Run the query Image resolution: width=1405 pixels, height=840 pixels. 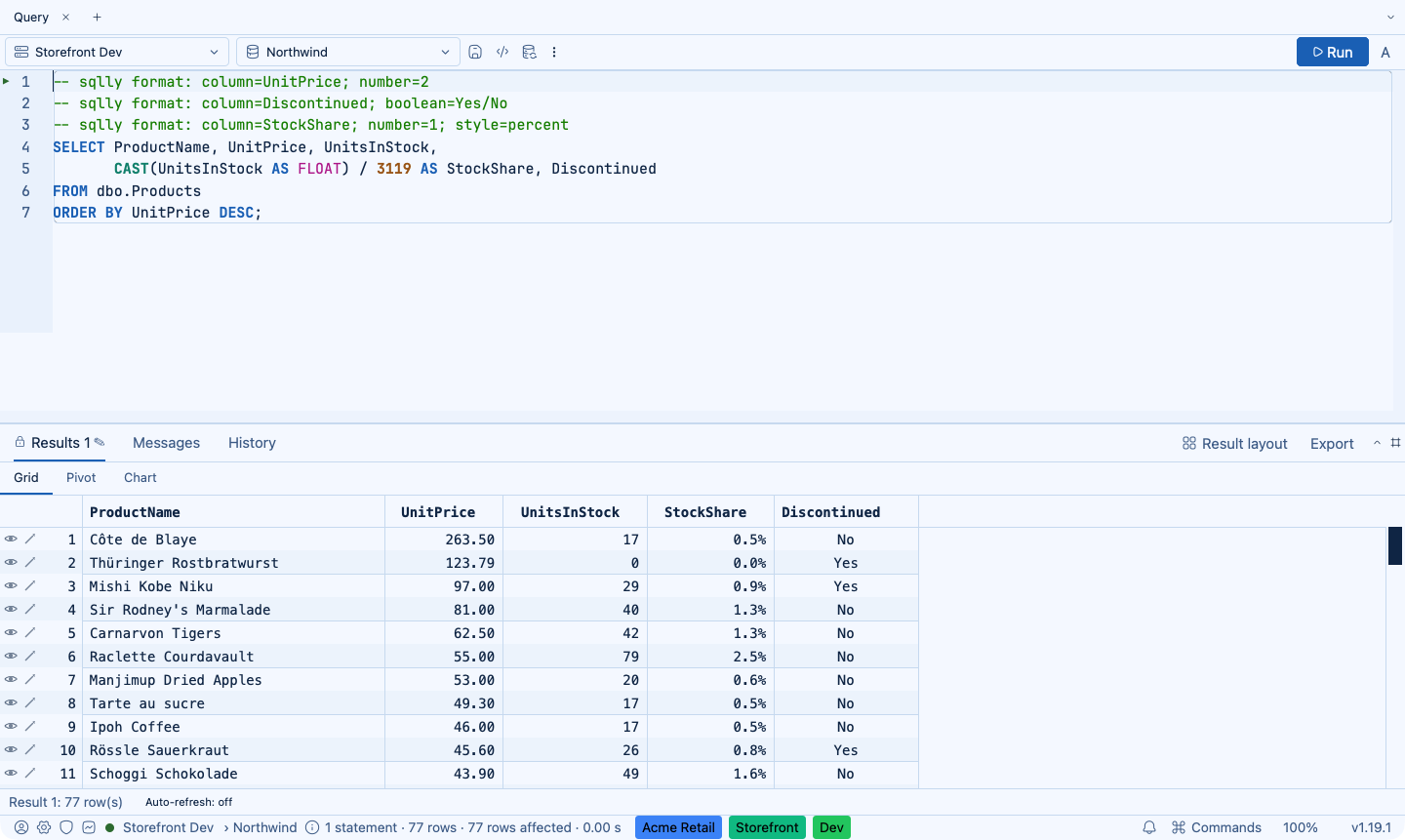[x=1333, y=52]
